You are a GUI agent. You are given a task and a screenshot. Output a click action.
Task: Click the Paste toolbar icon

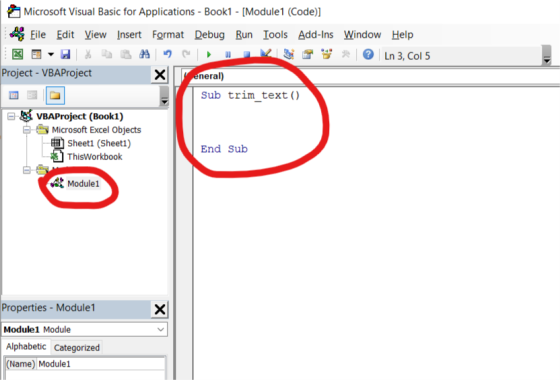click(125, 54)
